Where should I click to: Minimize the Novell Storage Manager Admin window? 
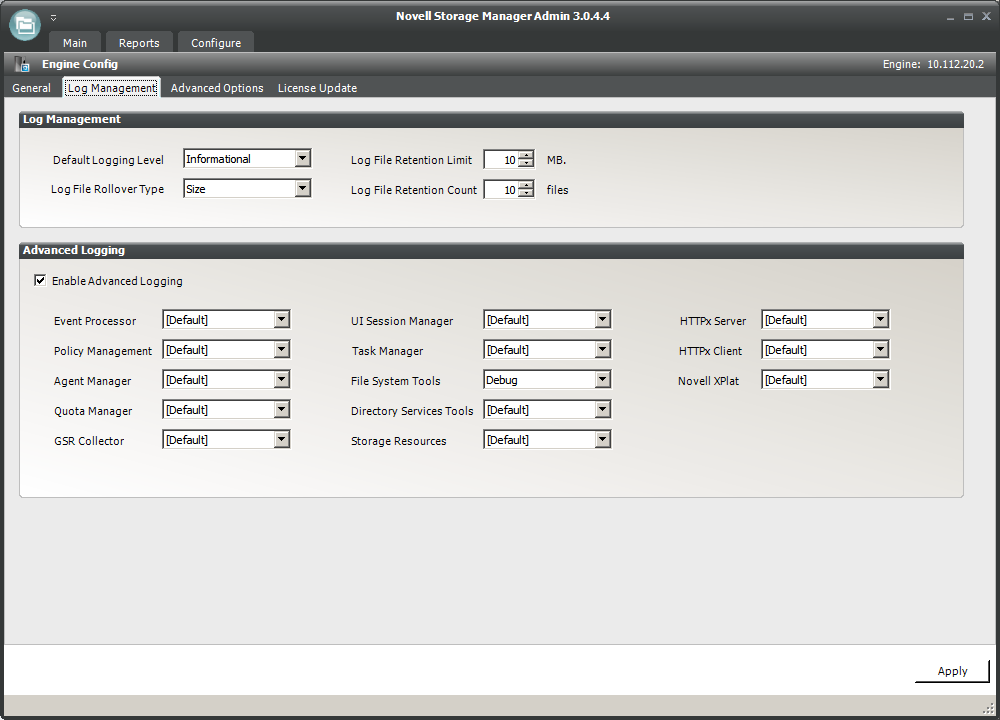950,17
